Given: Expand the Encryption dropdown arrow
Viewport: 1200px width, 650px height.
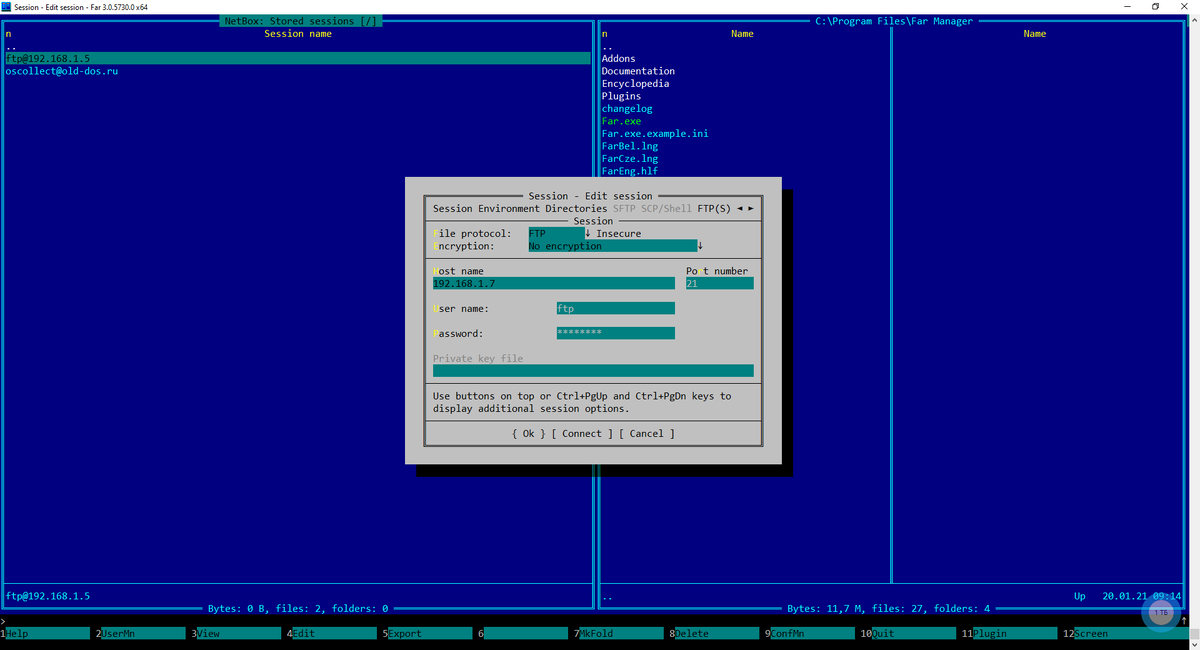Looking at the screenshot, I should (700, 246).
